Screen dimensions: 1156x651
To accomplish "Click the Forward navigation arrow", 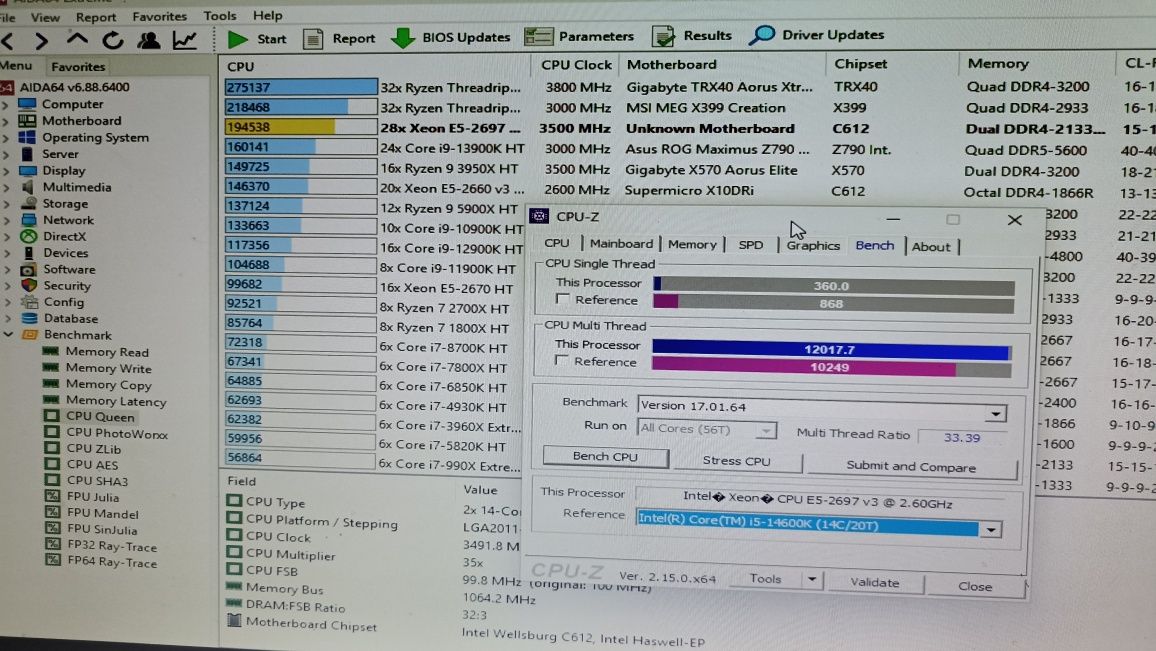I will 42,41.
